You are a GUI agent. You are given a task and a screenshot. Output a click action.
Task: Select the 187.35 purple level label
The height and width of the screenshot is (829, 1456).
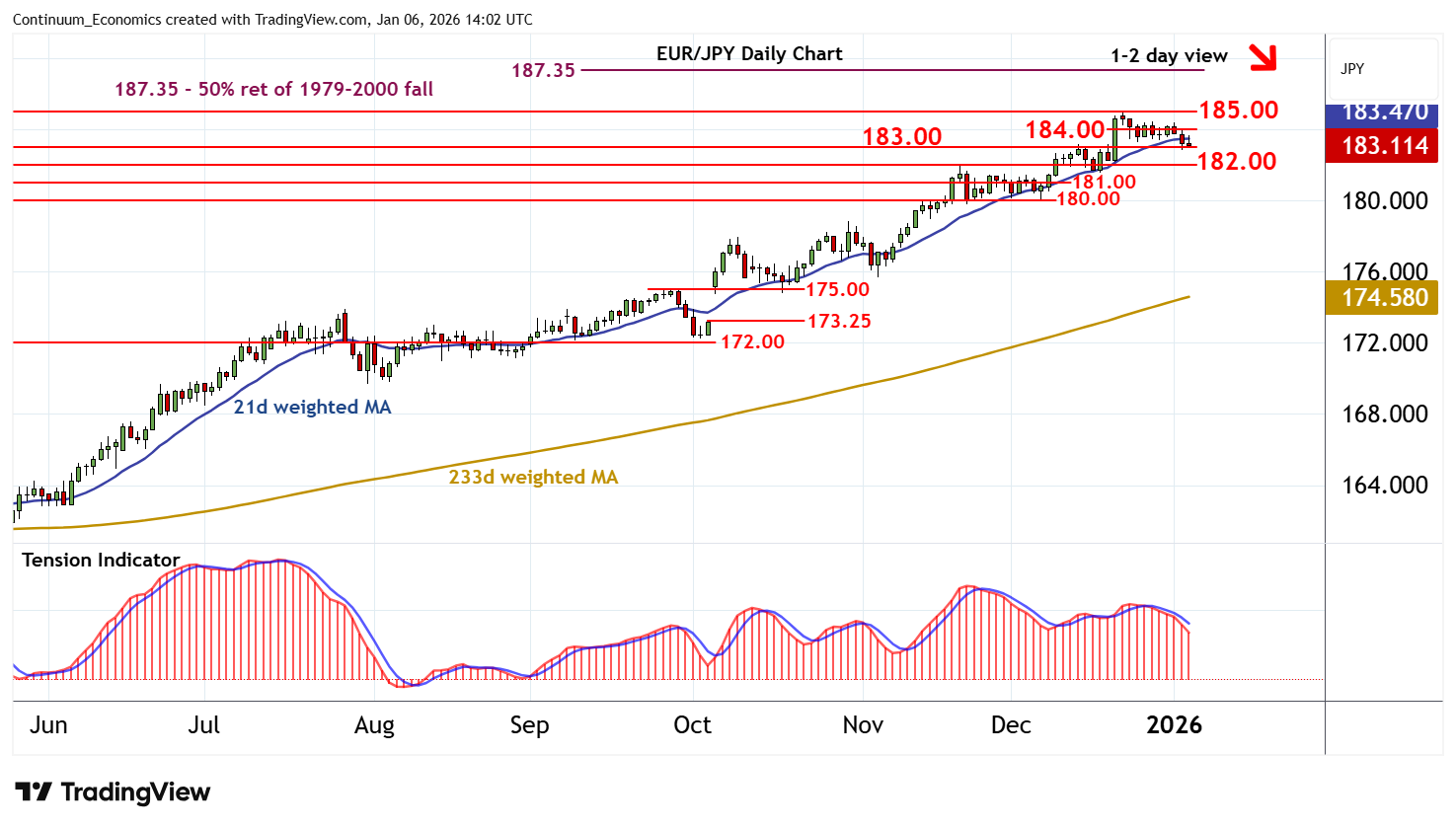(543, 70)
